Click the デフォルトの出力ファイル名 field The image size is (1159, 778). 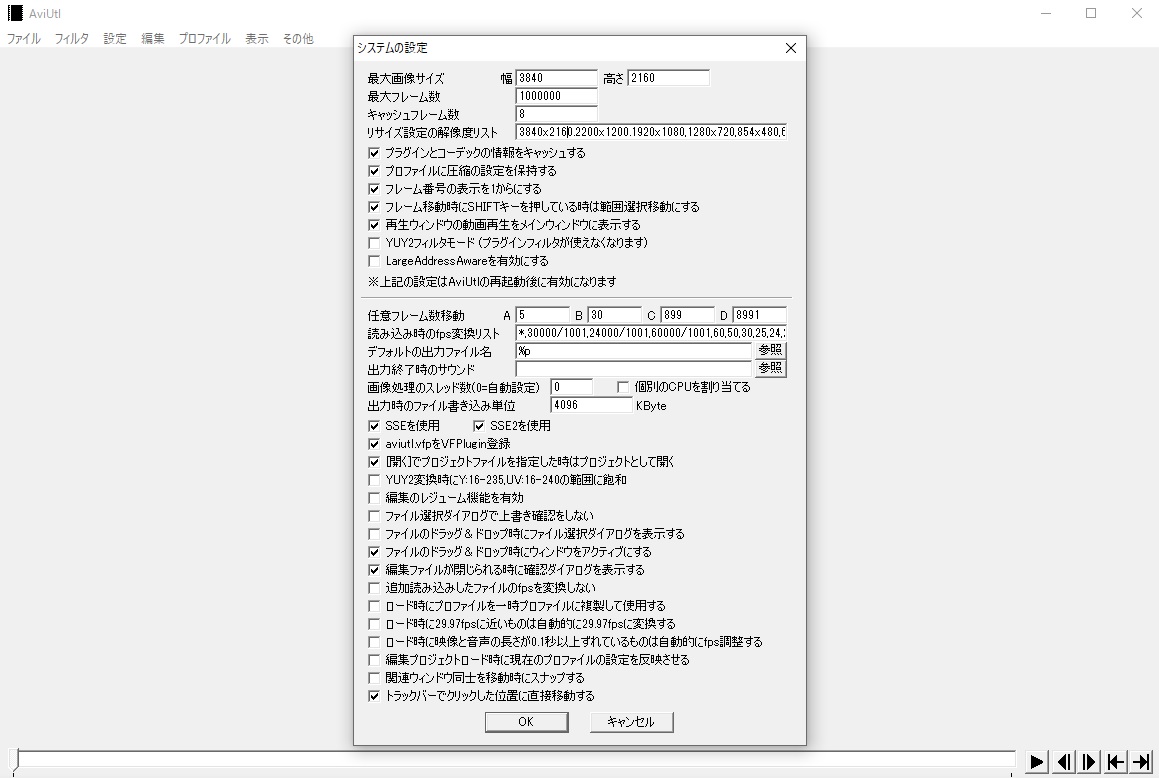[x=633, y=351]
